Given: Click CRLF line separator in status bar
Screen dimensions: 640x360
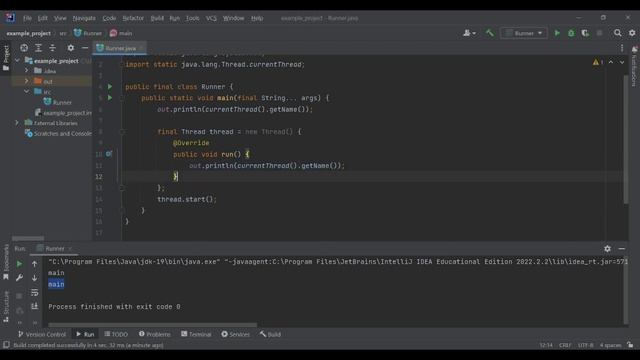Looking at the screenshot, I should click(x=565, y=345).
